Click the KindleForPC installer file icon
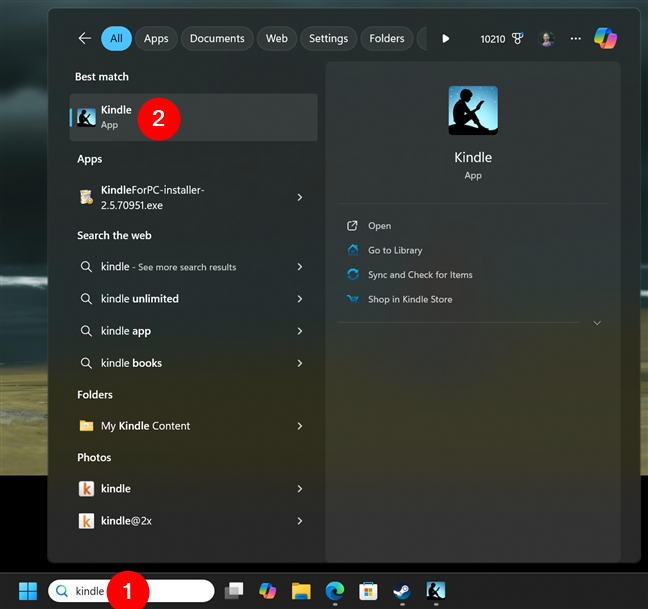Viewport: 648px width, 609px height. coord(86,197)
